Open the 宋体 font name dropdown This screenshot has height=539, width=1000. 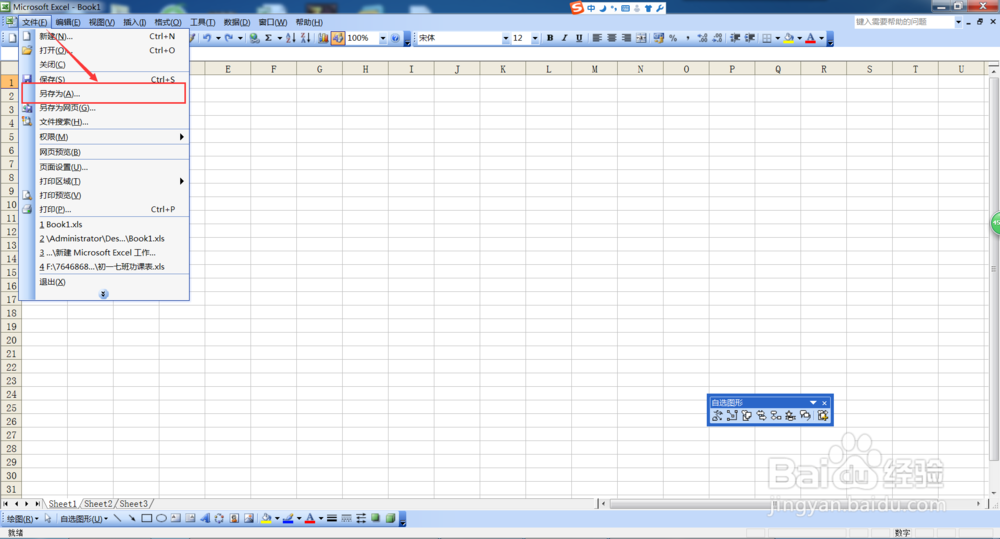[506, 38]
